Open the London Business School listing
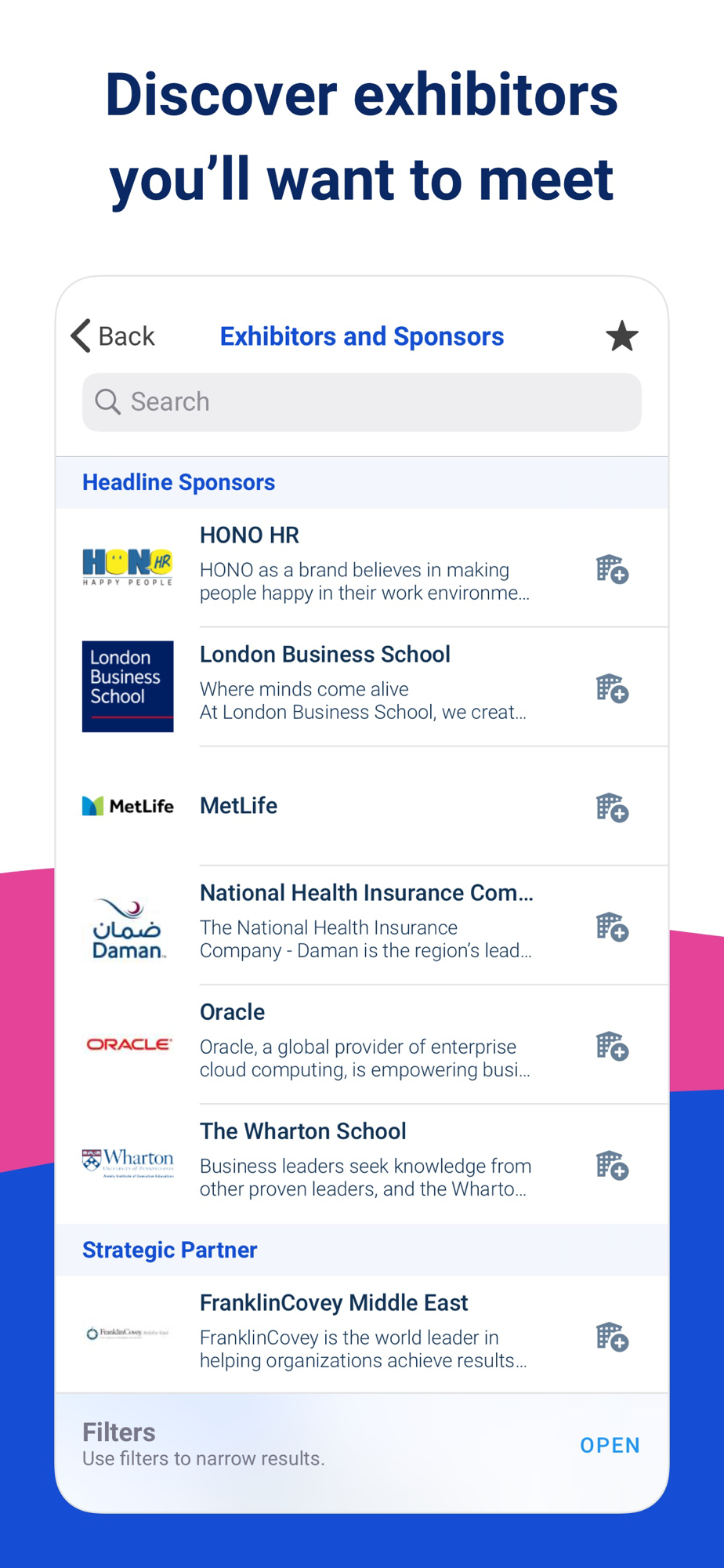724x1568 pixels. pos(362,687)
